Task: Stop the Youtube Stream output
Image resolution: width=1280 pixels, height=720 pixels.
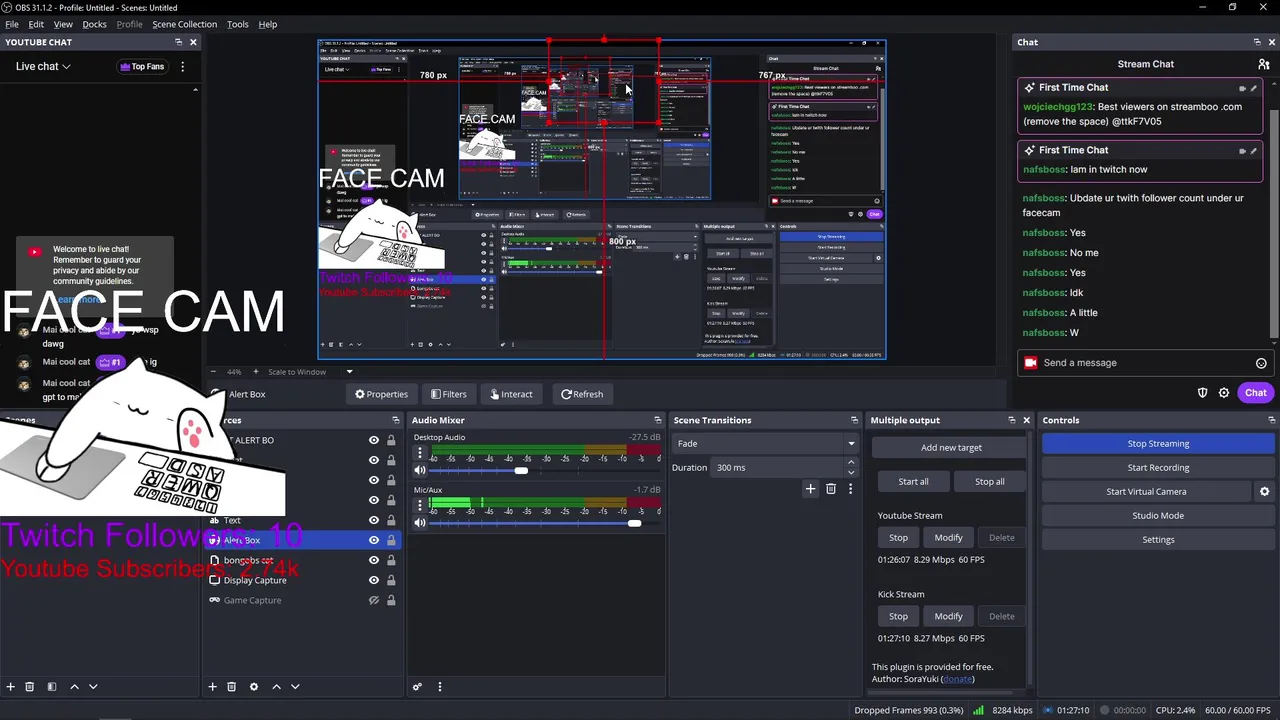Action: pos(898,538)
